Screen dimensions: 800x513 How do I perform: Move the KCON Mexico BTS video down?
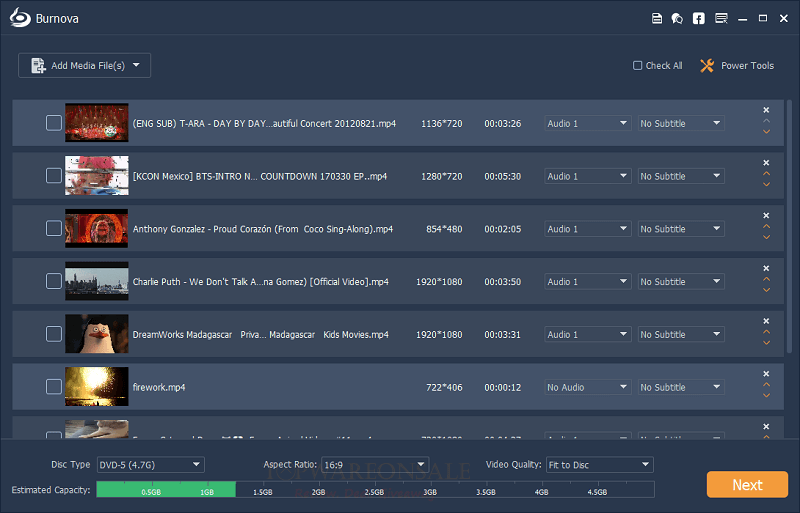(x=766, y=184)
